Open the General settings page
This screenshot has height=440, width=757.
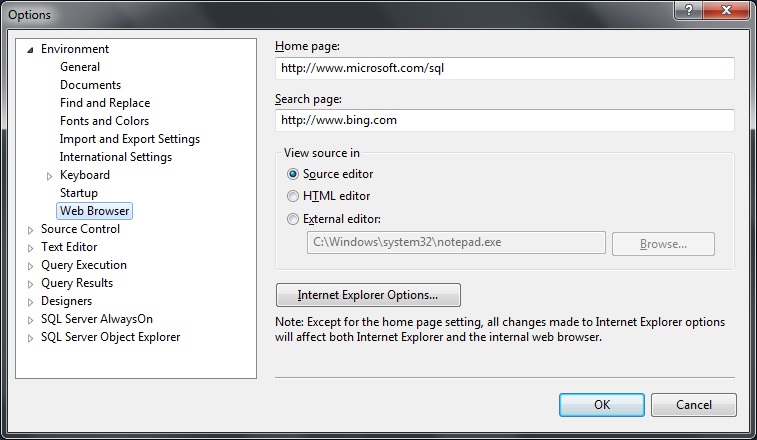point(80,67)
